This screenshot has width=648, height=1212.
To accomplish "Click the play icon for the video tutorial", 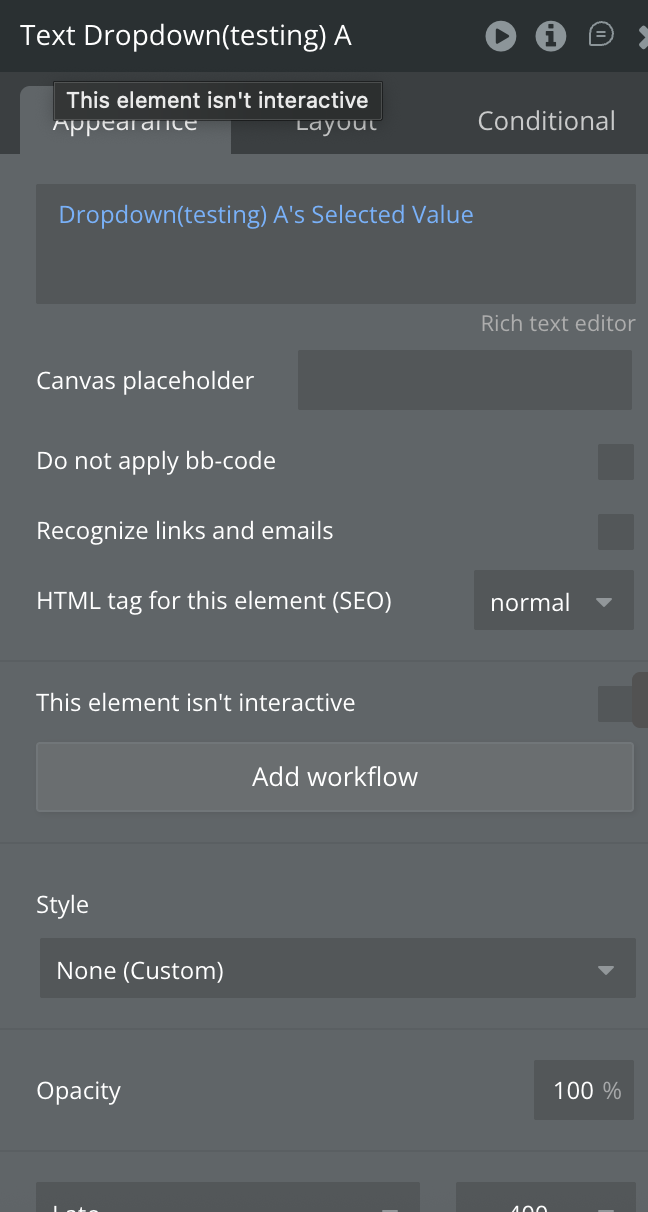I will pyautogui.click(x=500, y=37).
